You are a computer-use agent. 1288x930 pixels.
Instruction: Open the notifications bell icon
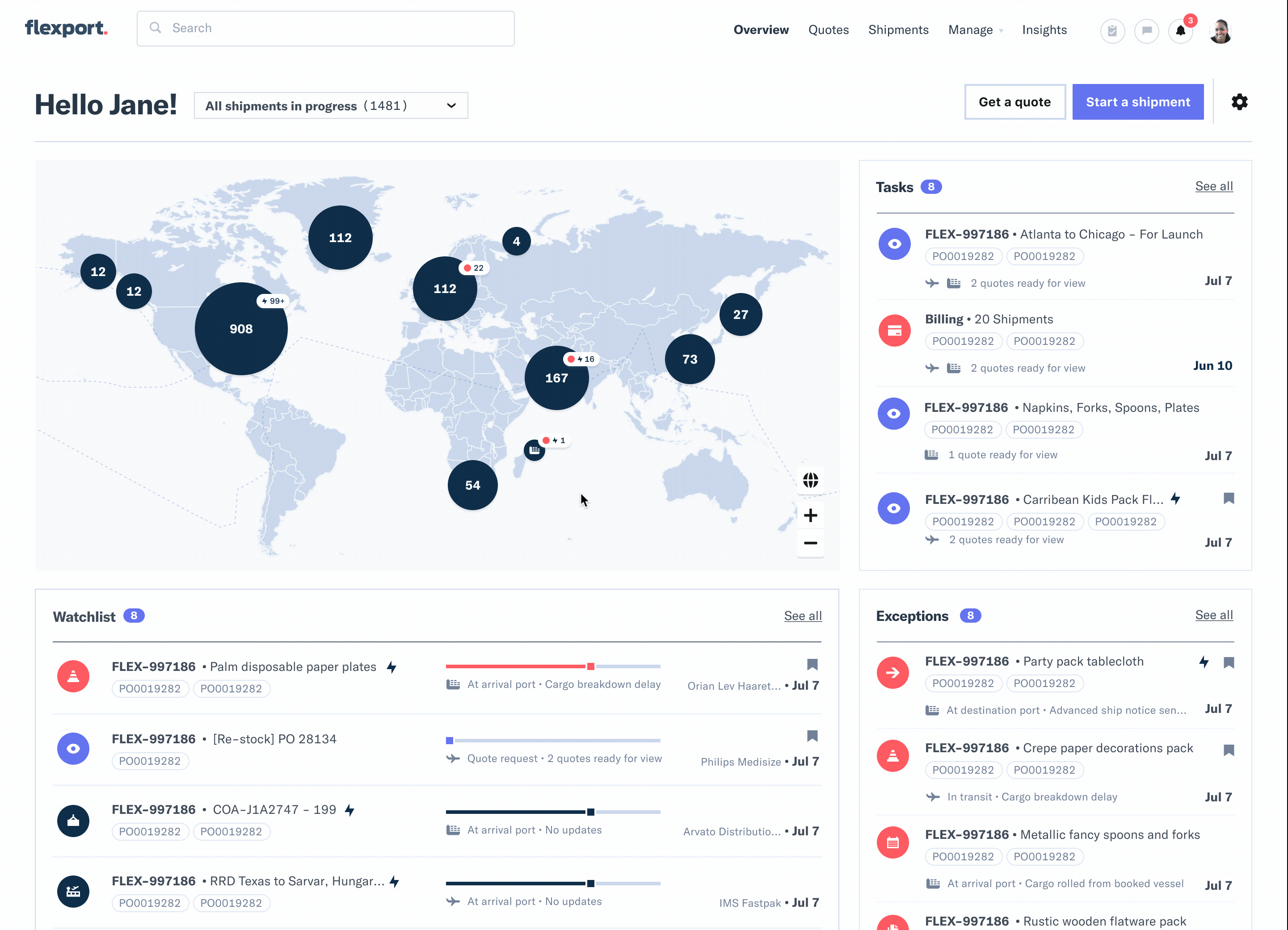point(1180,31)
